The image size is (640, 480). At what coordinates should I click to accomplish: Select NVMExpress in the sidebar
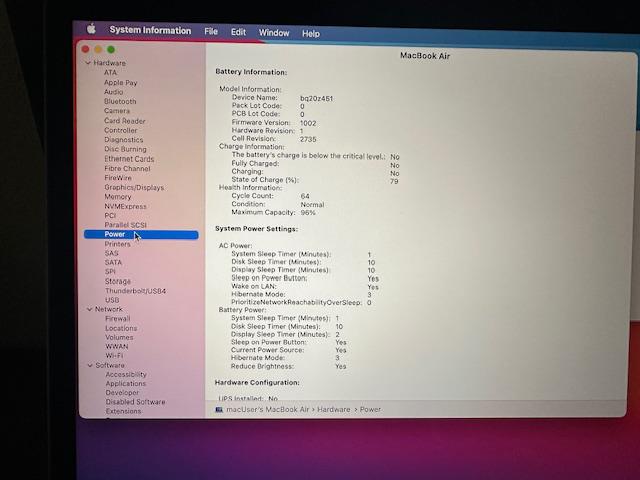(x=125, y=206)
